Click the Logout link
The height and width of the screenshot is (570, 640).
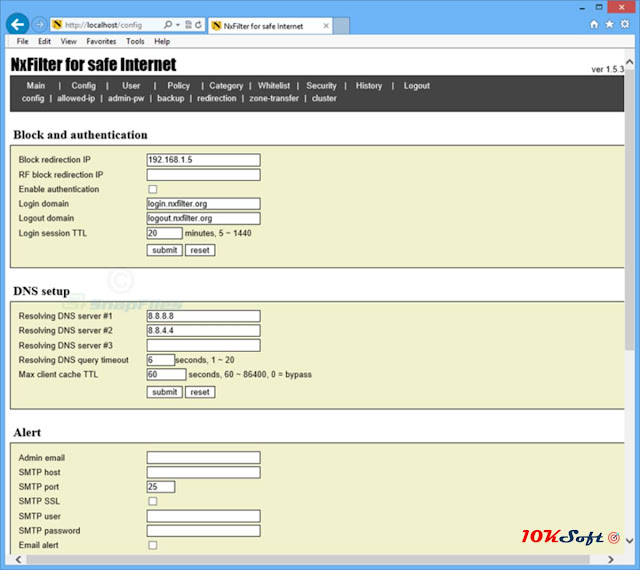pos(417,86)
